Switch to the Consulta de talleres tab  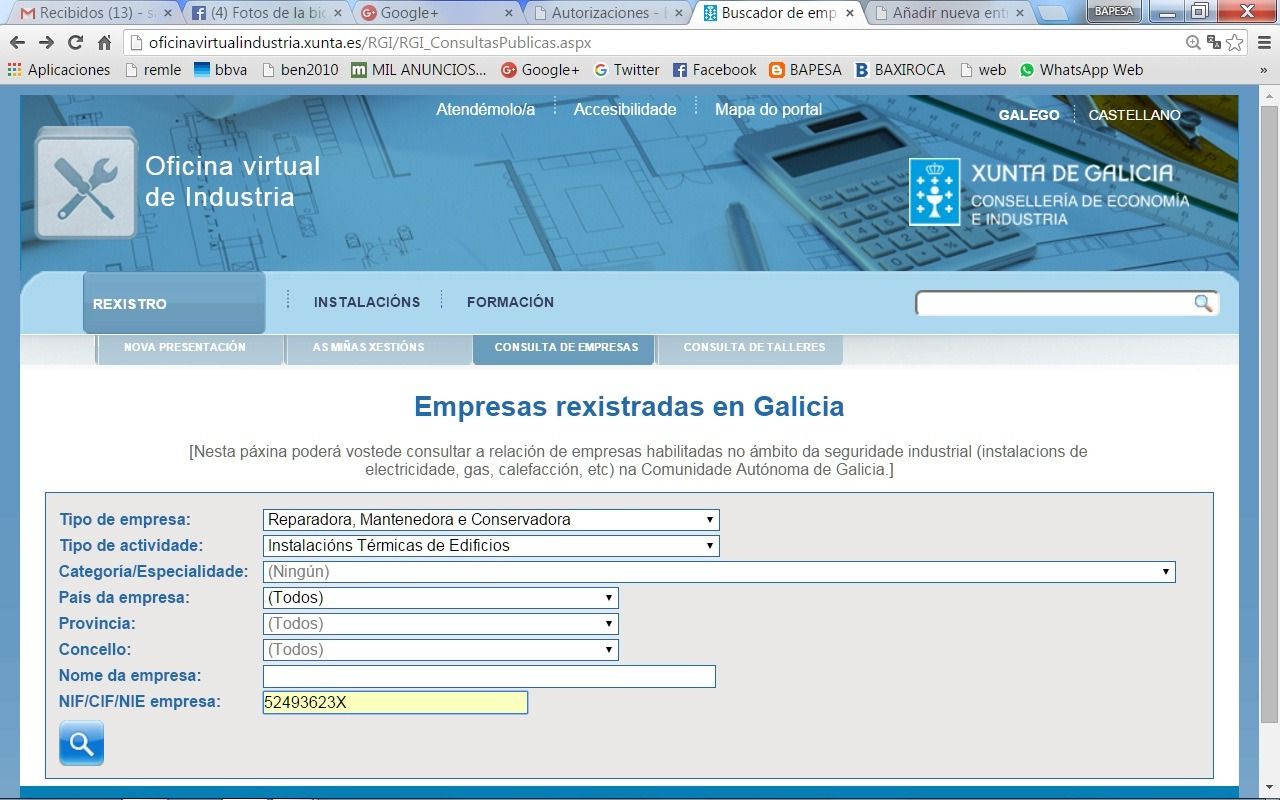pyautogui.click(x=754, y=347)
